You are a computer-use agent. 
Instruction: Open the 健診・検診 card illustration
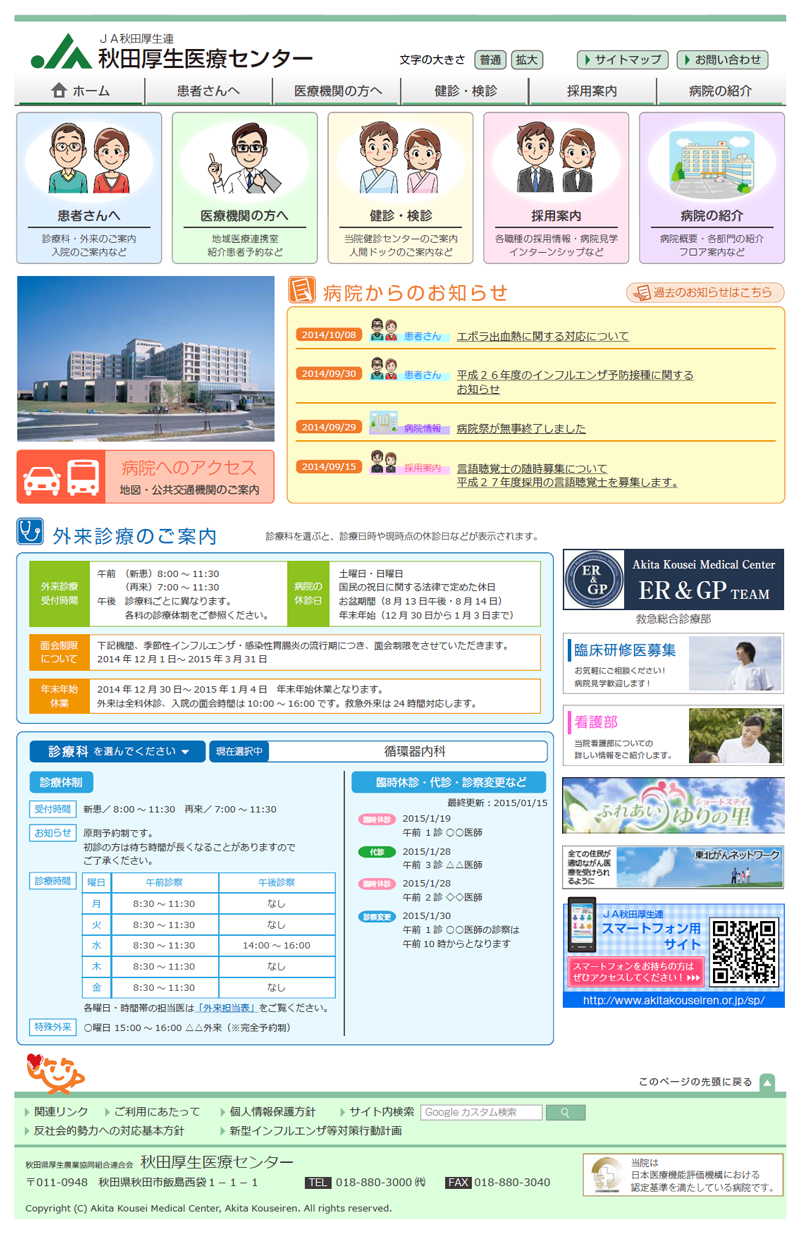(x=400, y=158)
